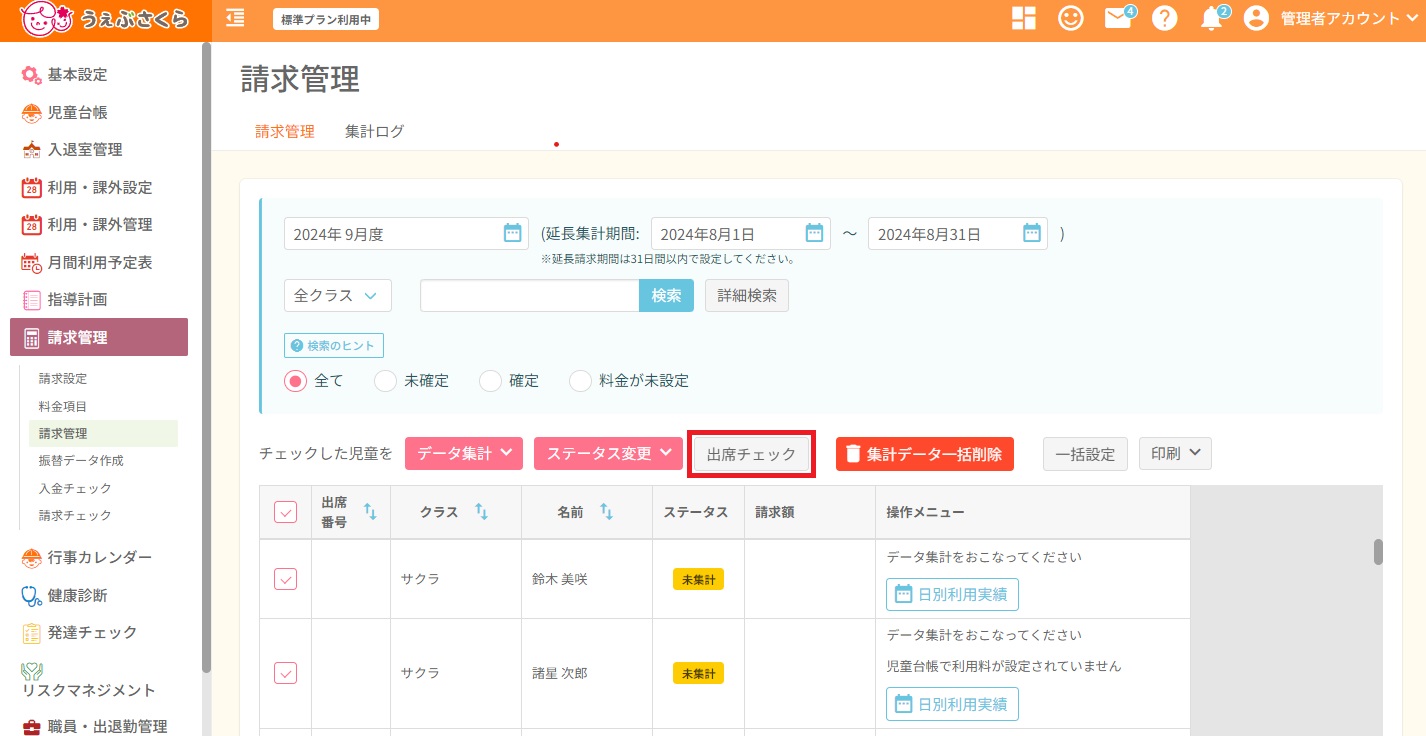Screen dimensions: 1426x736
Task: Select the 未確定 radio button
Action: [x=385, y=381]
